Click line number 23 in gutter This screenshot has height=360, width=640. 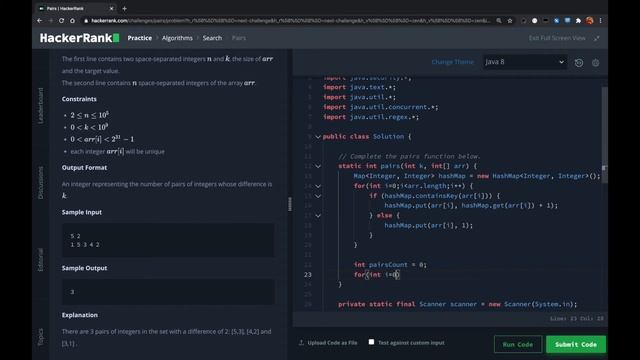[307, 275]
